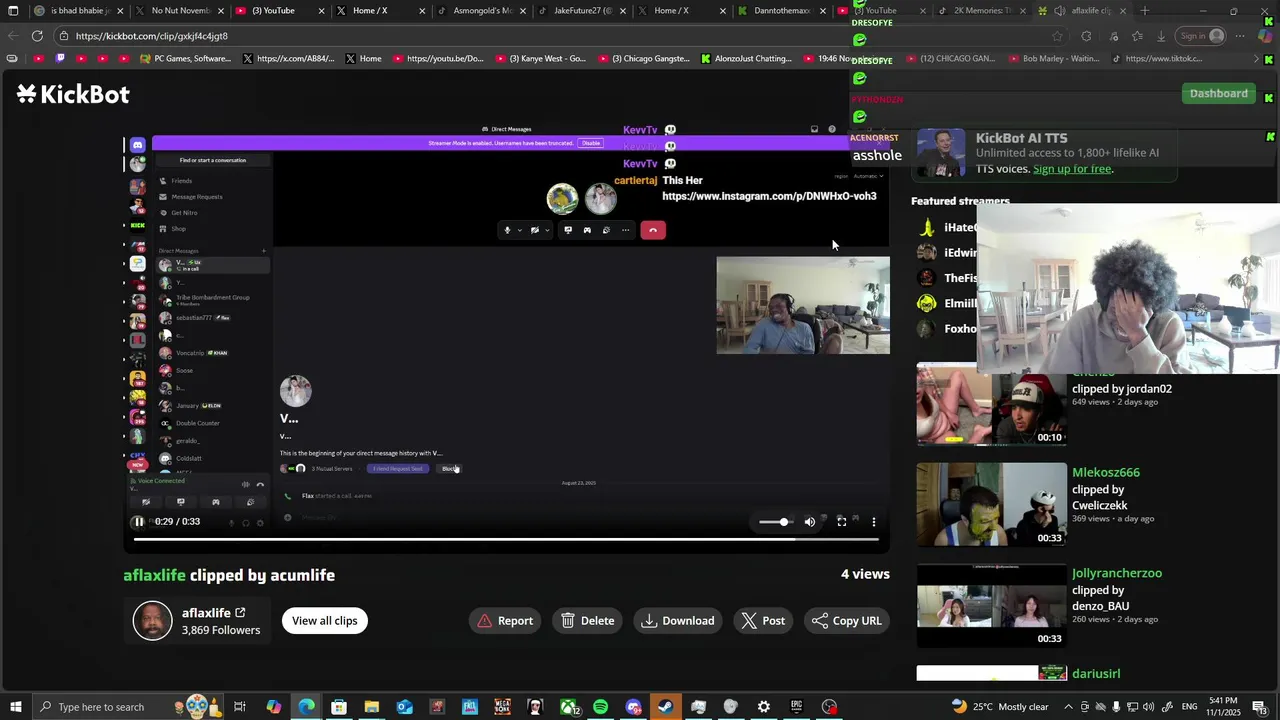The width and height of the screenshot is (1280, 720).
Task: Switch to the 2K Memories tab
Action: [x=982, y=11]
